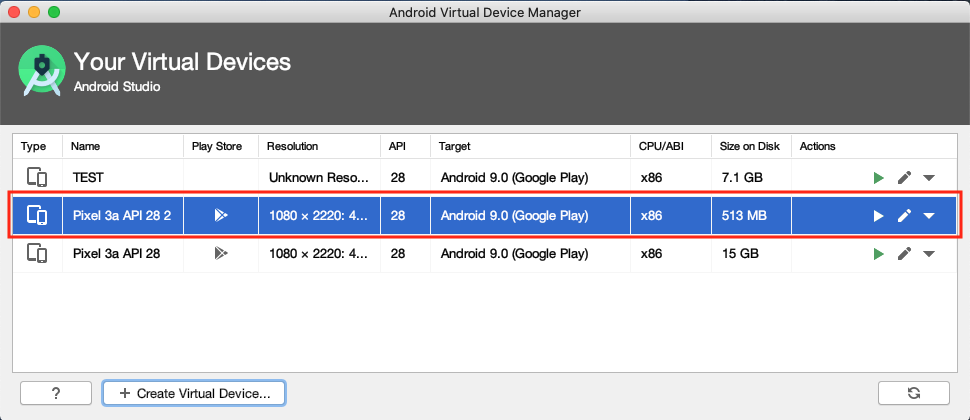The image size is (970, 420).
Task: Start the Pixel 3a API 28 device
Action: (878, 254)
